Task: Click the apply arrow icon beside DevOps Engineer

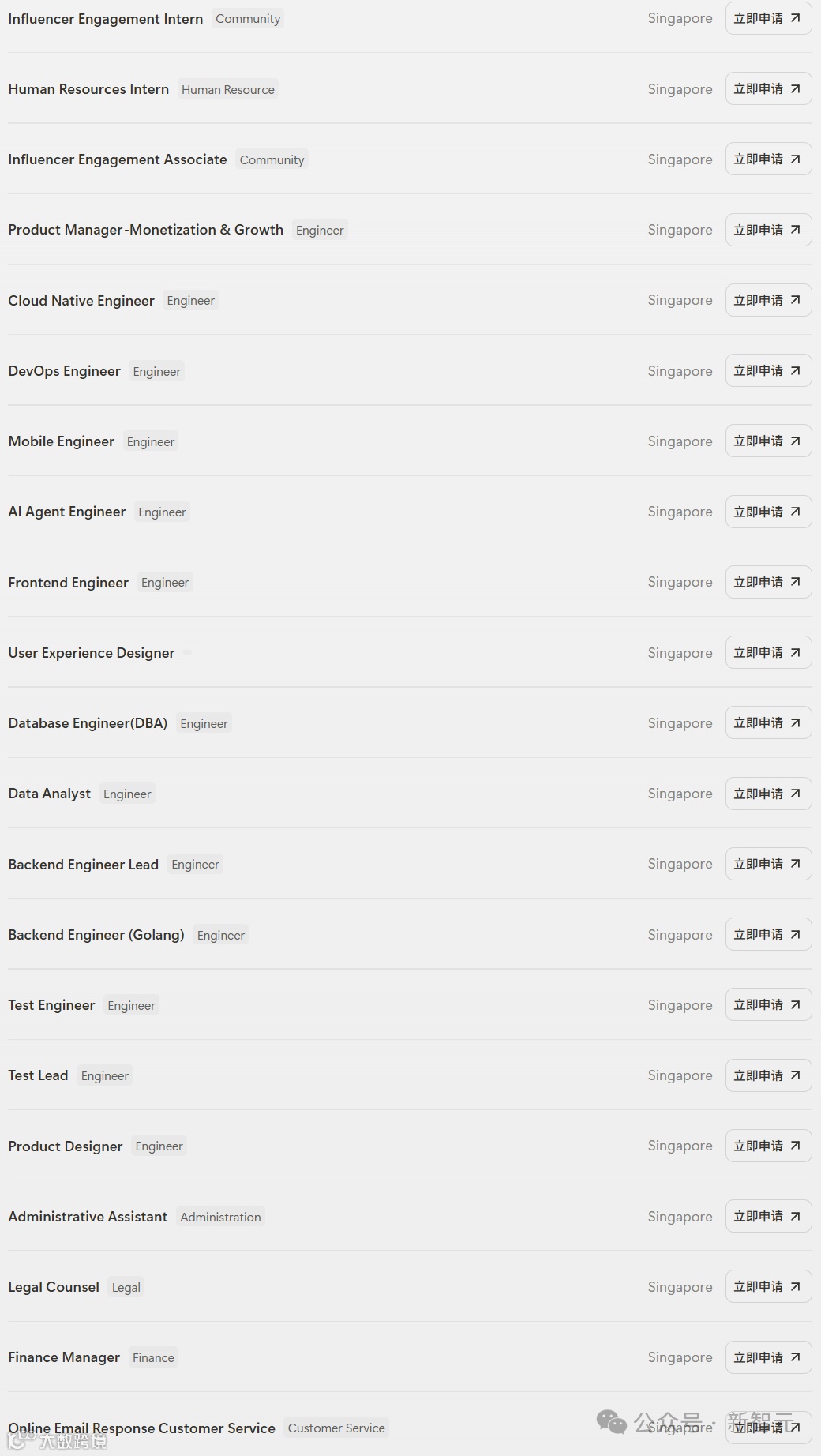Action: tap(795, 370)
